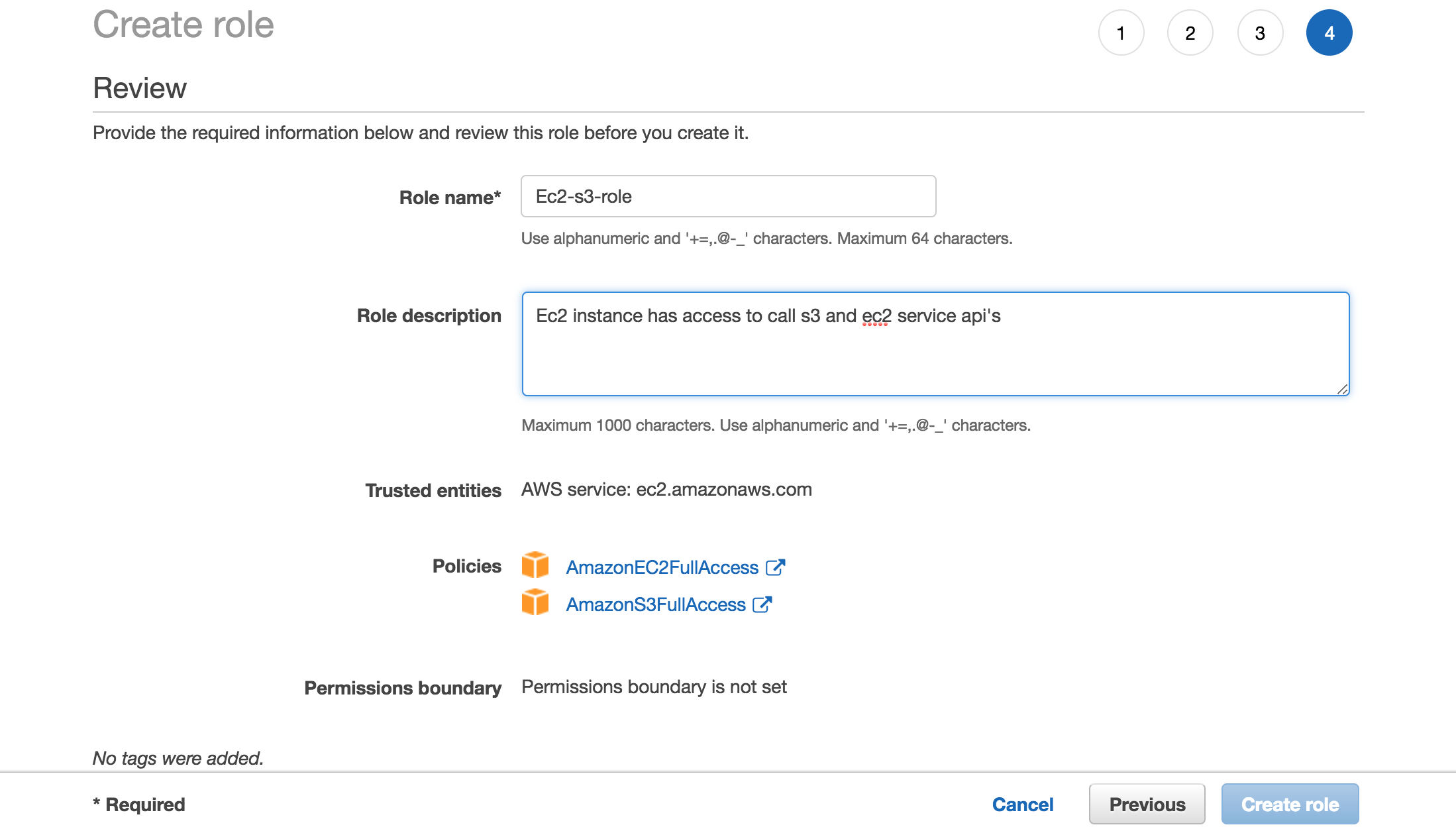Viewport: 1456px width, 835px height.
Task: Click the policy cube icon beside AmazonEC2FullAccess
Action: tap(535, 566)
